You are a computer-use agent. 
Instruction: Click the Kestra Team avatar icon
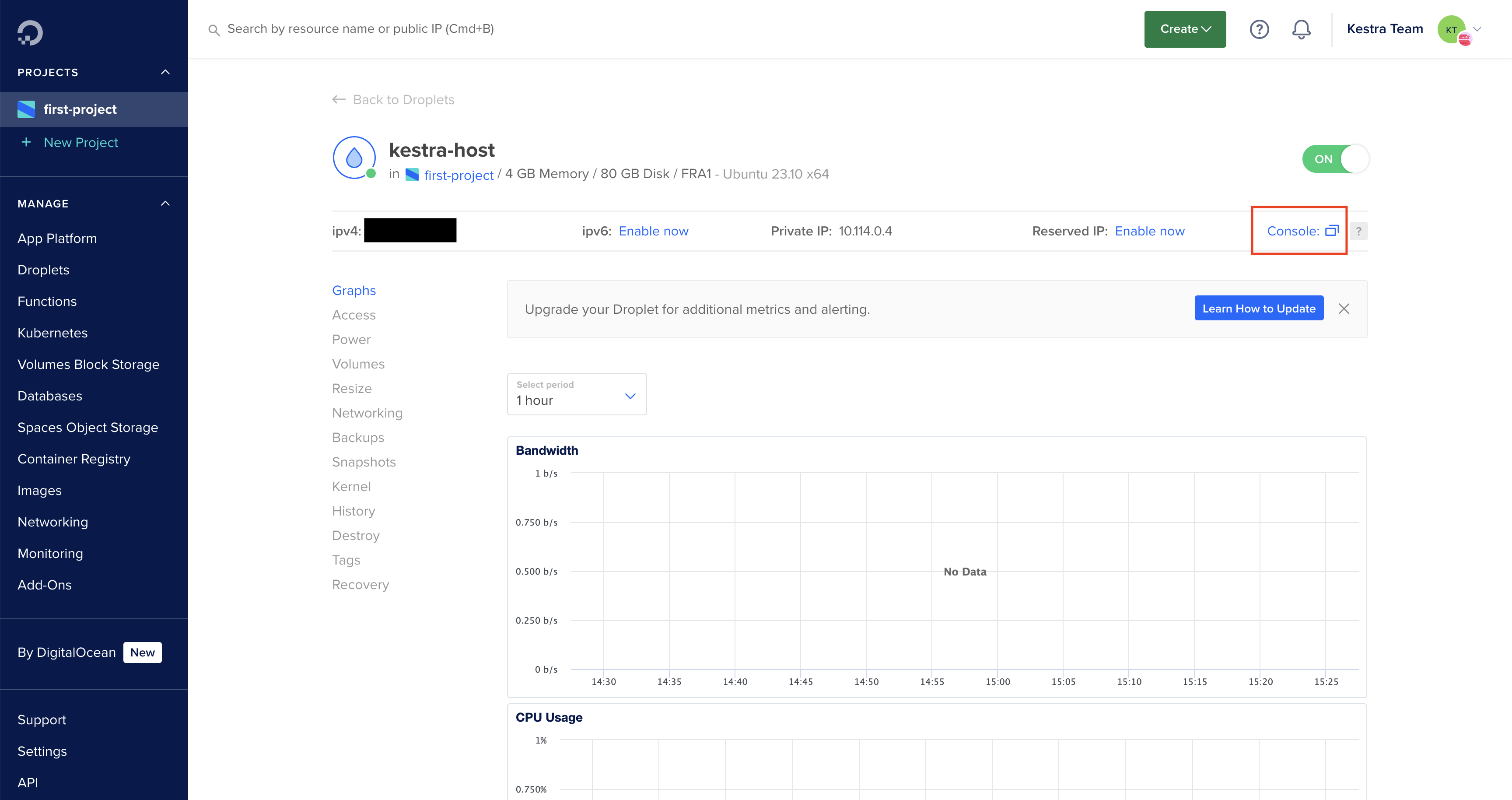pos(1452,29)
